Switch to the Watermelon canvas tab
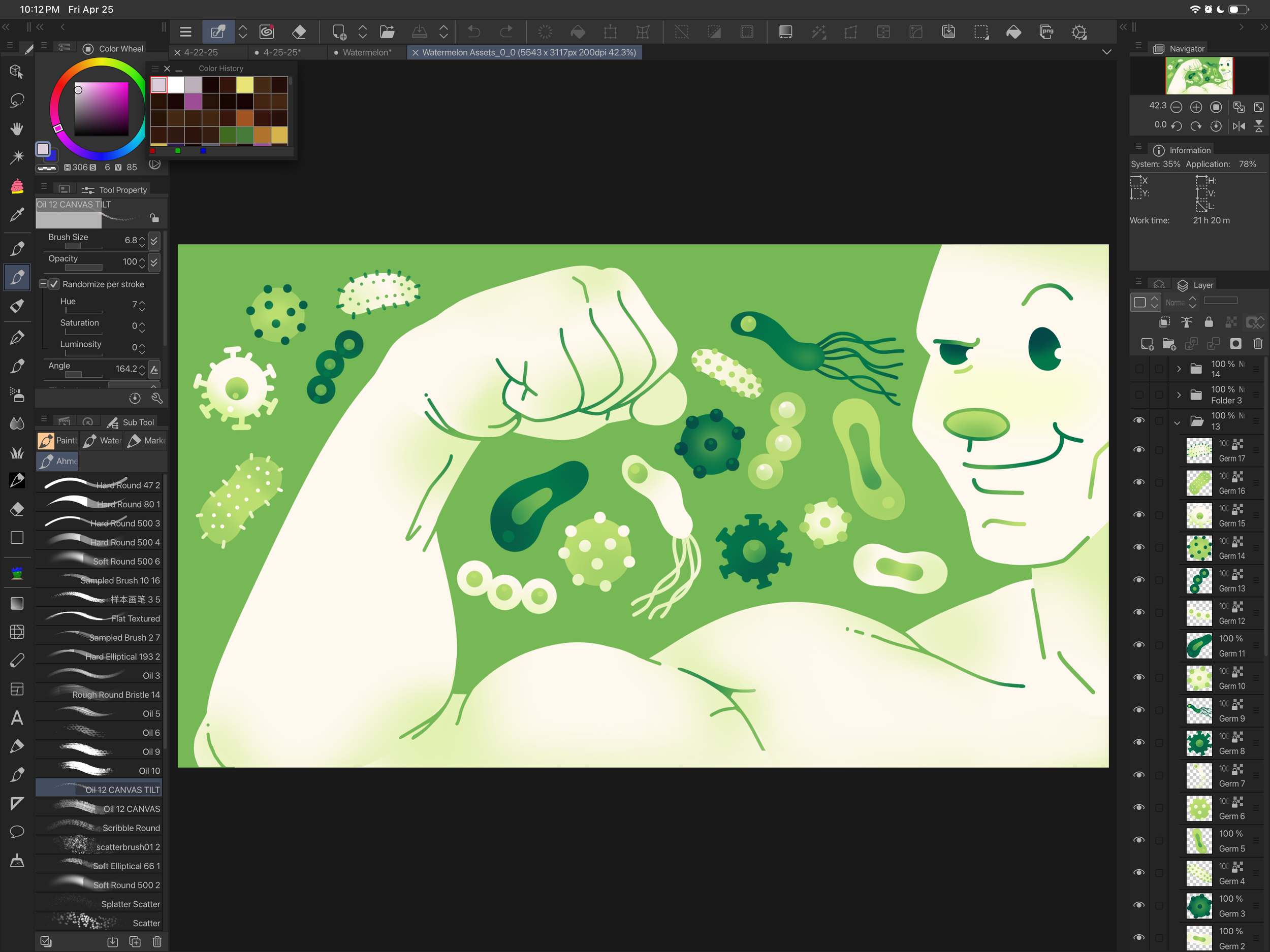Screen dimensions: 1270x952 click(x=366, y=52)
